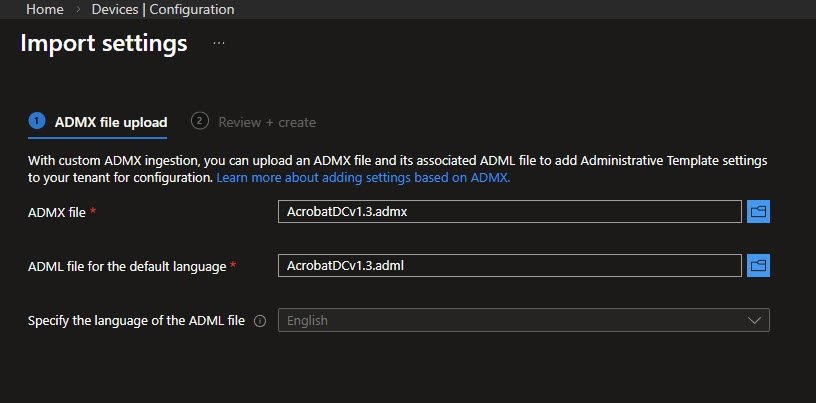Navigate to Devices | Configuration breadcrumb
Screen dimensions: 816x403
tap(163, 10)
